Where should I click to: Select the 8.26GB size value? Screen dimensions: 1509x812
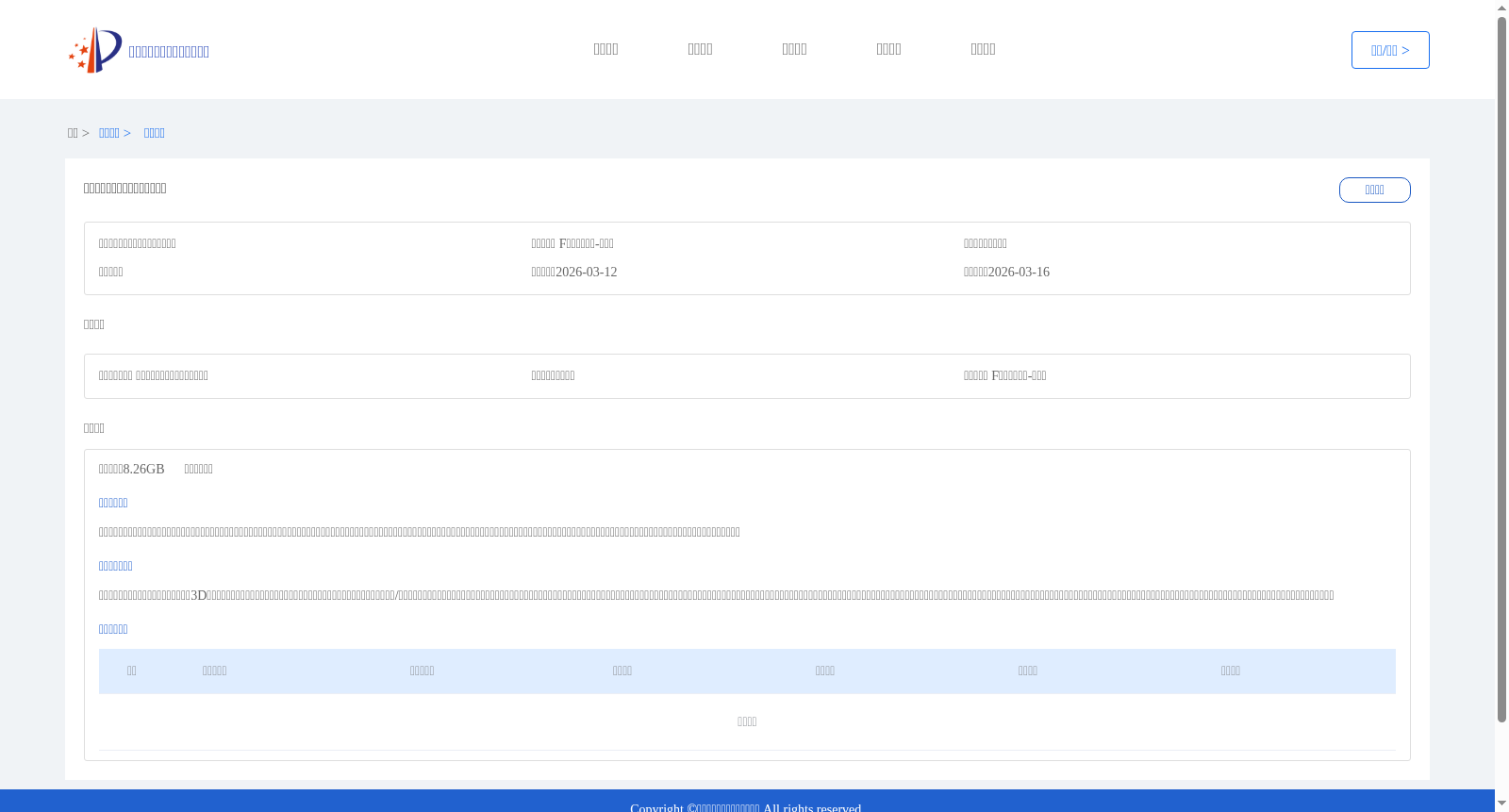click(x=143, y=469)
